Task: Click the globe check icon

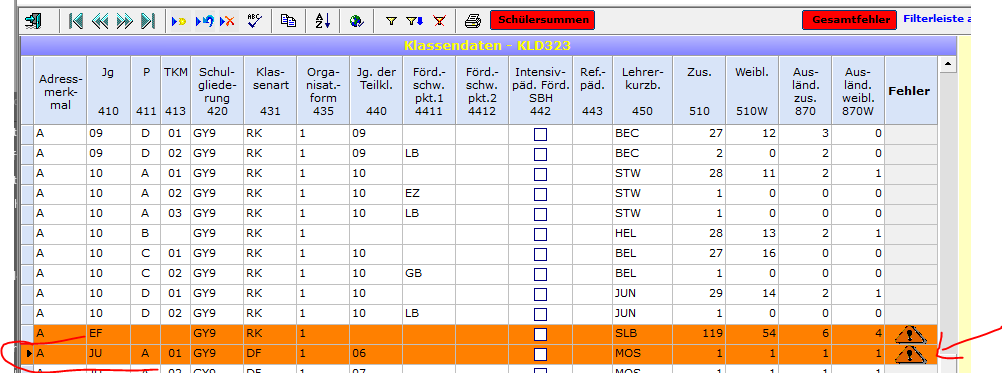Action: (356, 20)
